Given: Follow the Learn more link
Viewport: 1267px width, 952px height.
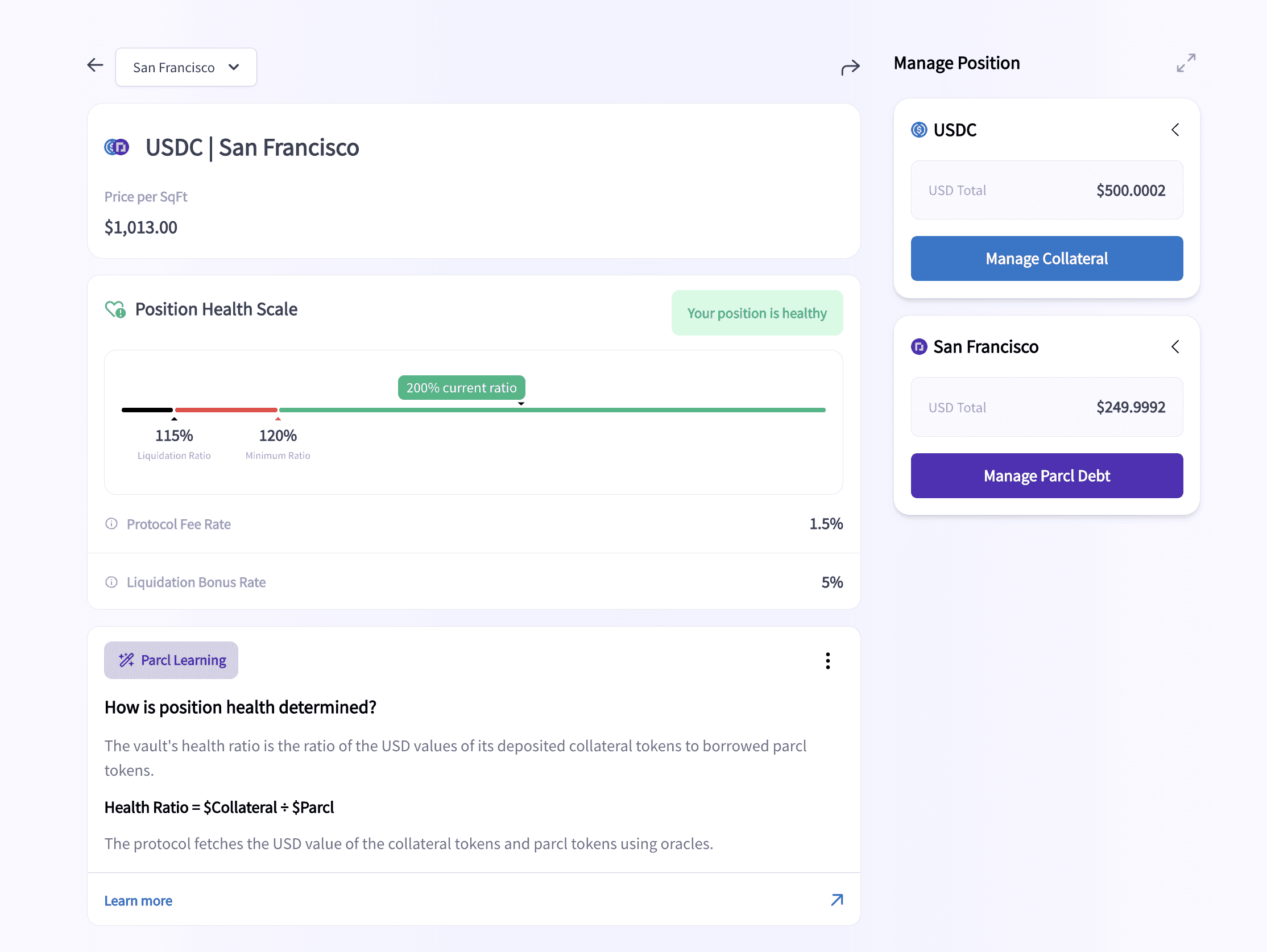Looking at the screenshot, I should tap(138, 900).
